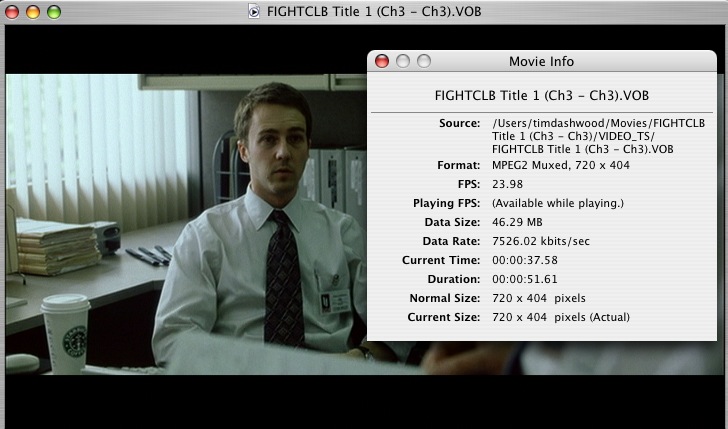Screen dimensions: 728x429
Task: Click the movie file icon in the title bar
Action: point(254,11)
